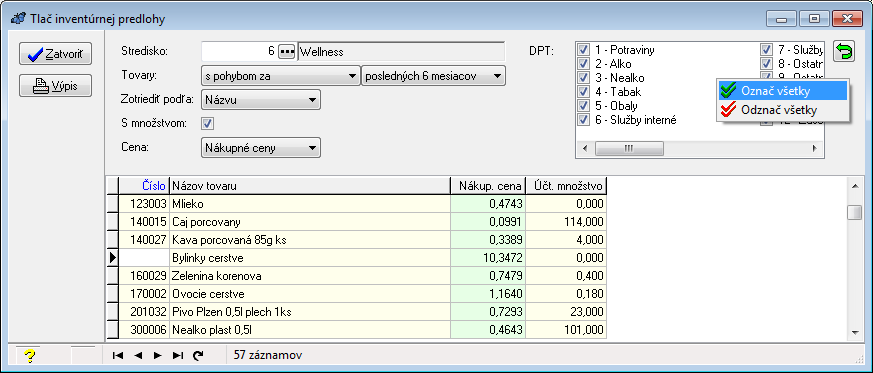
Task: Select the Caj porcovany row
Action: [356, 222]
